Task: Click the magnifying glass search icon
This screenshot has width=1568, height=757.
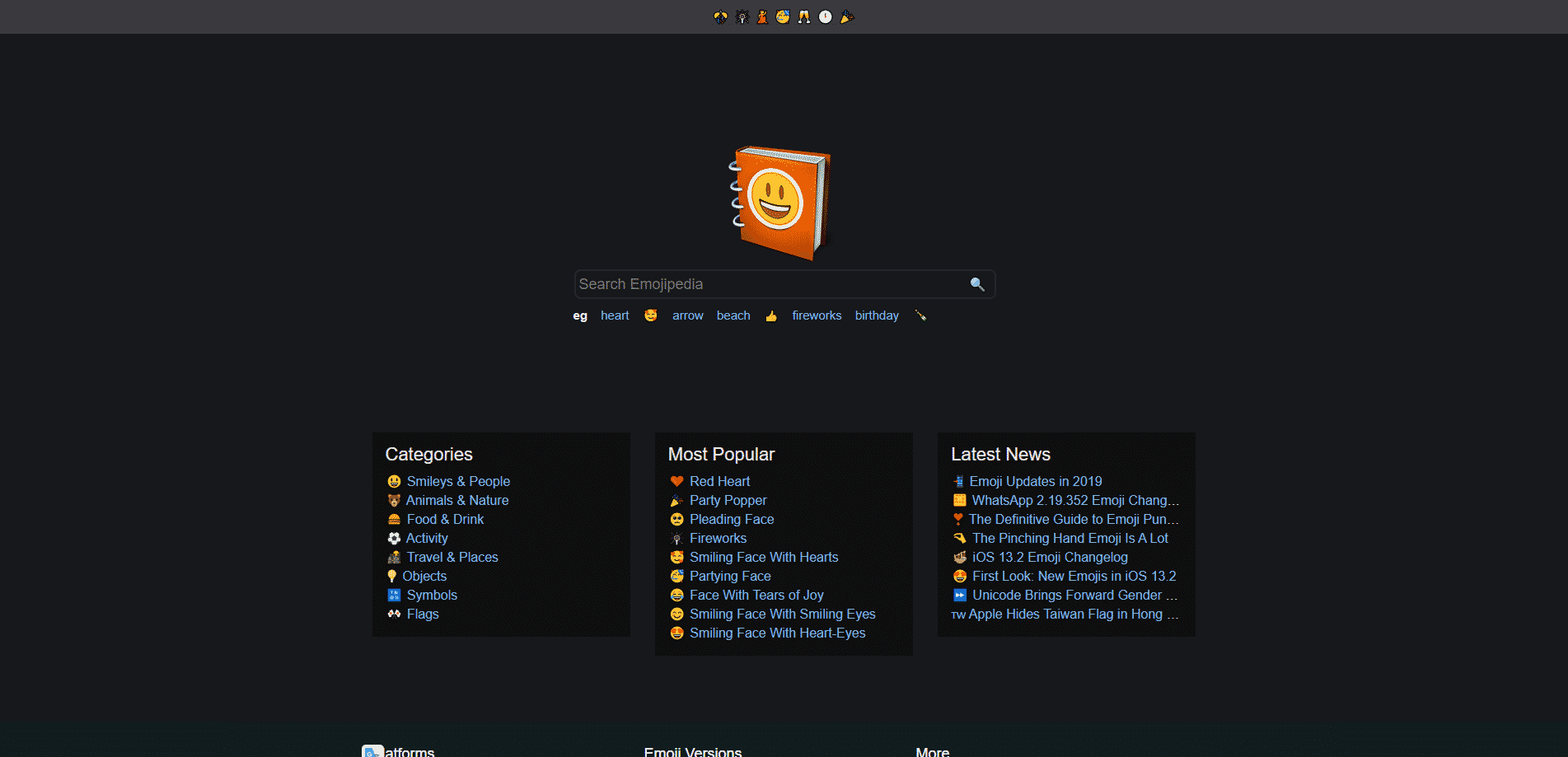Action: pos(977,284)
